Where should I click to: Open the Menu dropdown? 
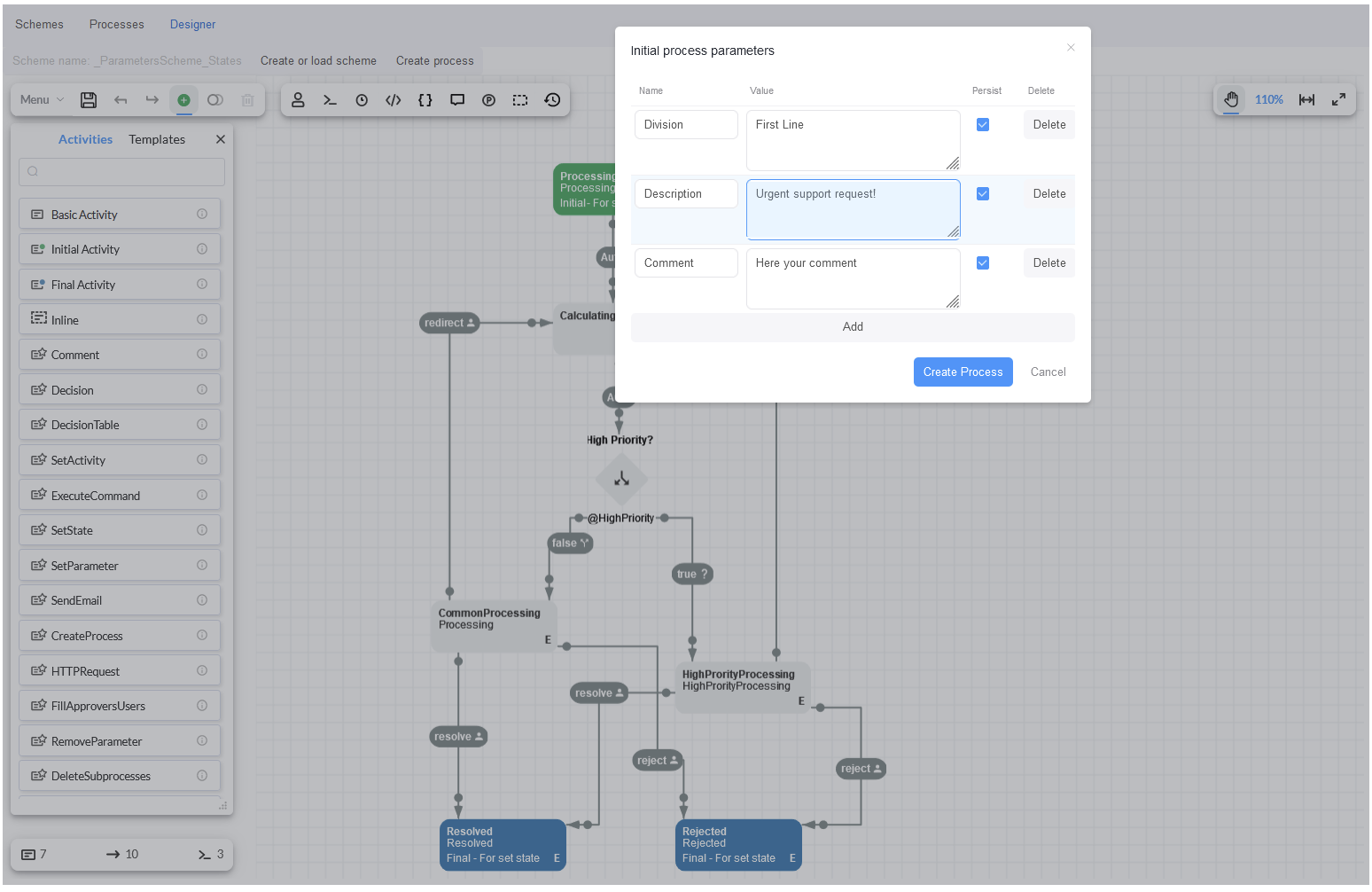[42, 100]
